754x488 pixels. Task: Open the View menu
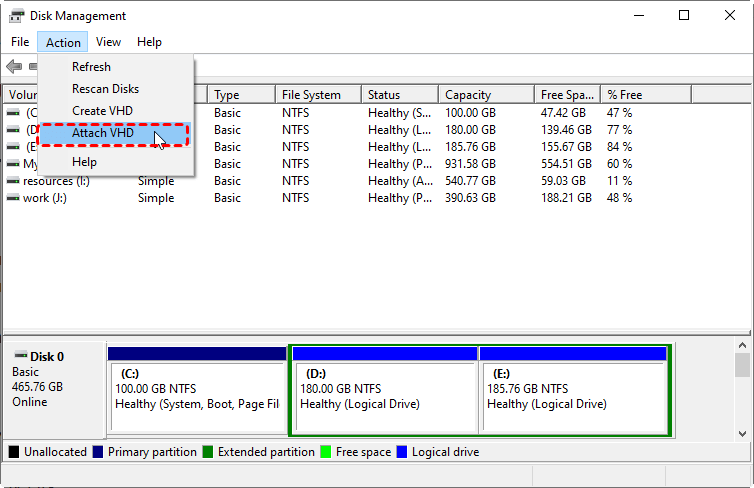click(108, 42)
